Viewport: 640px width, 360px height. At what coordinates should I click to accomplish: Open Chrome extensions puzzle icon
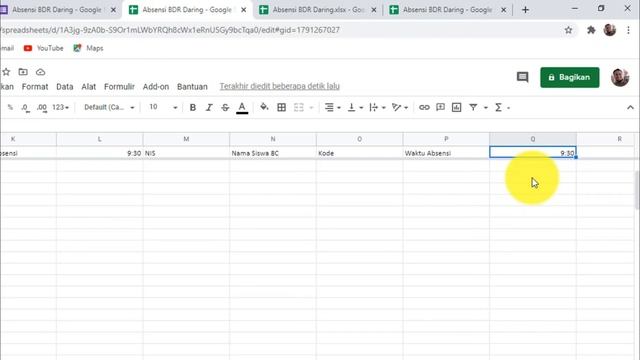(x=591, y=30)
